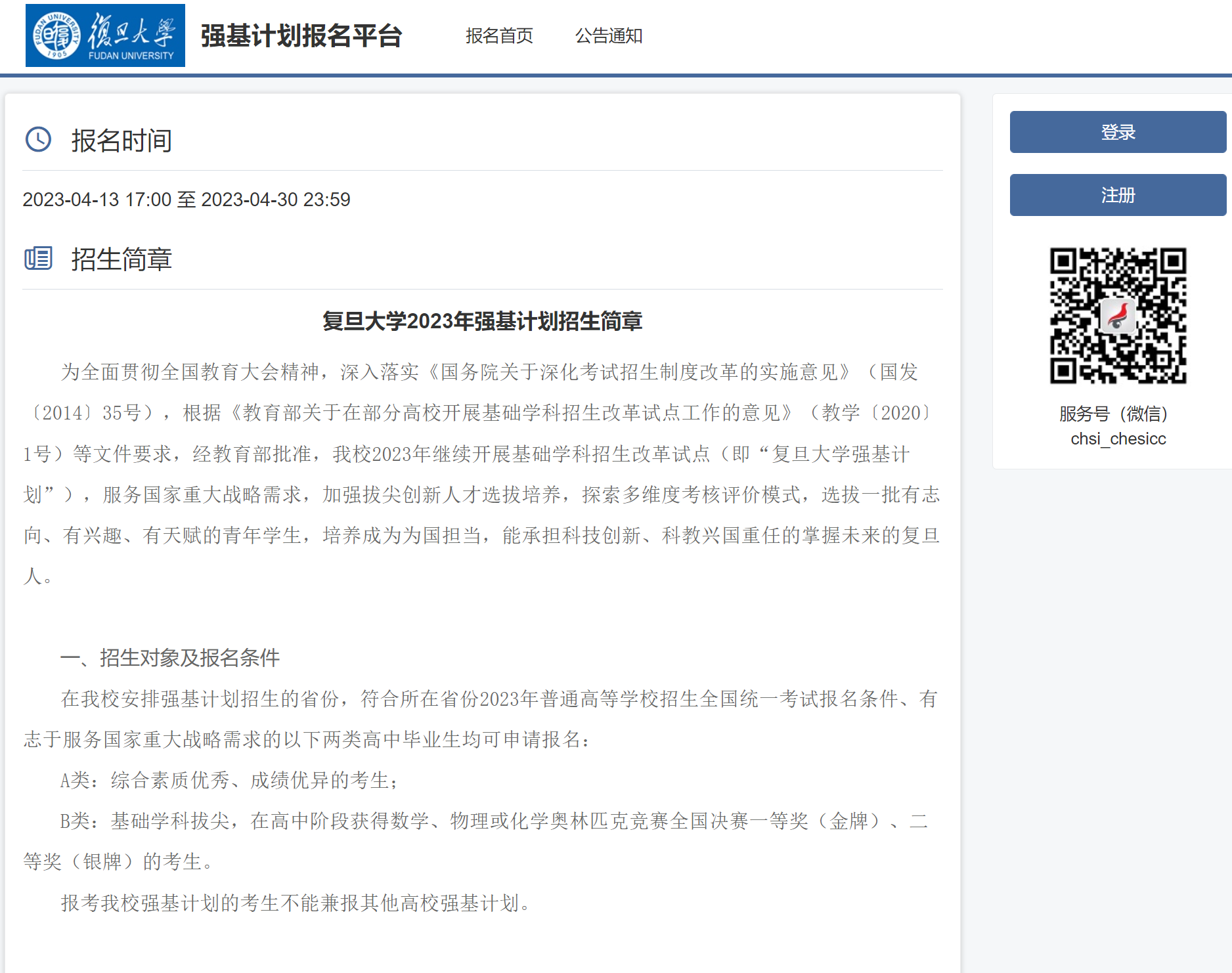This screenshot has height=973, width=1232.
Task: Open the 报名首页 menu item
Action: [499, 36]
